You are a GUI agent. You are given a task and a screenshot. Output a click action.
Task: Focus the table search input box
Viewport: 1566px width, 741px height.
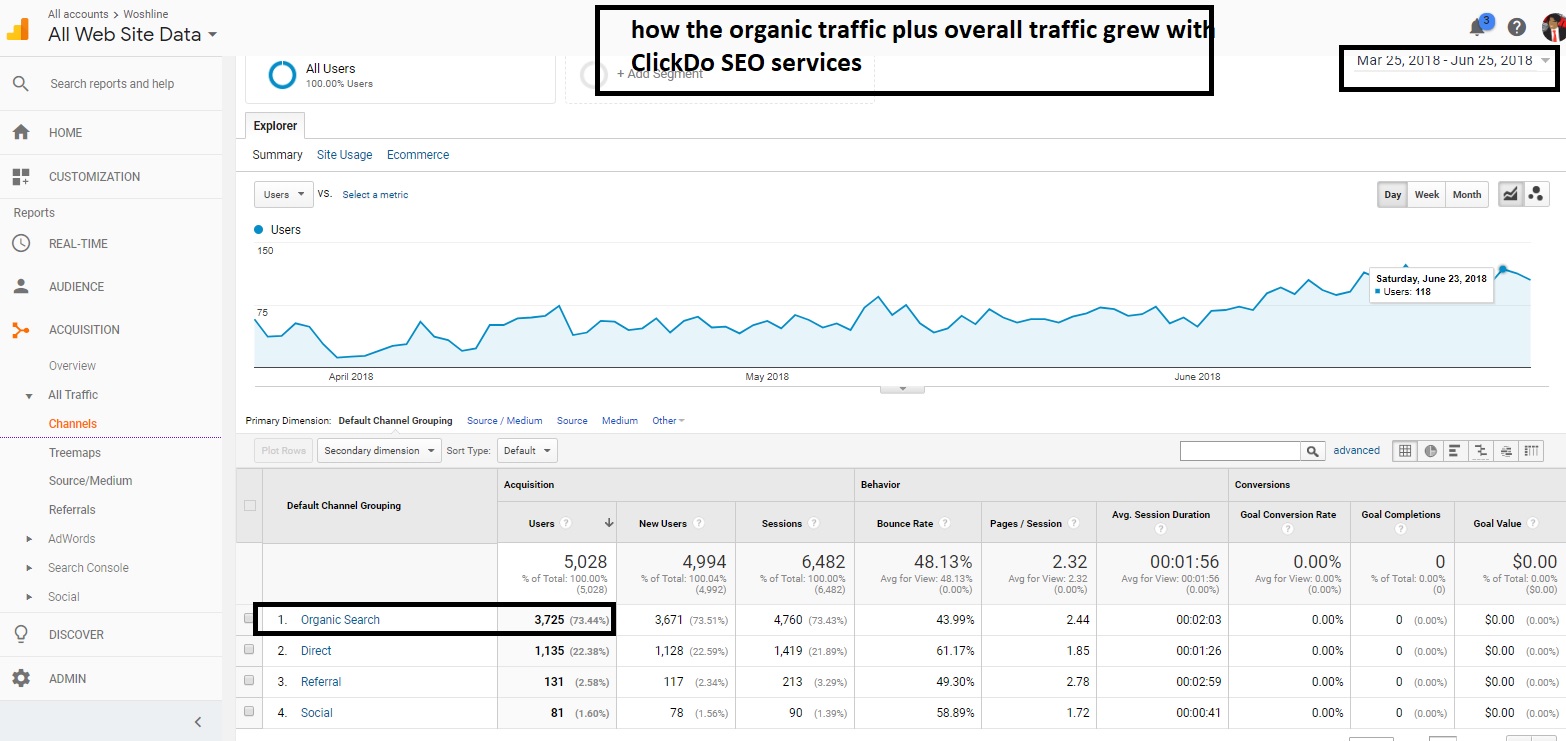[1240, 451]
